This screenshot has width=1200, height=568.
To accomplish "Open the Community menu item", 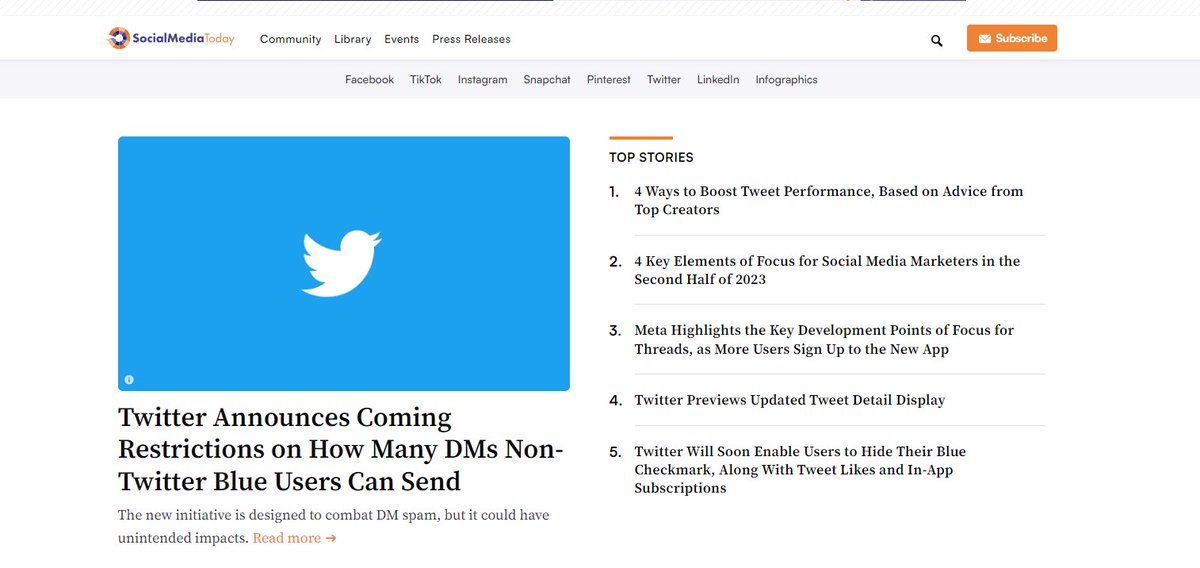I will pyautogui.click(x=290, y=39).
